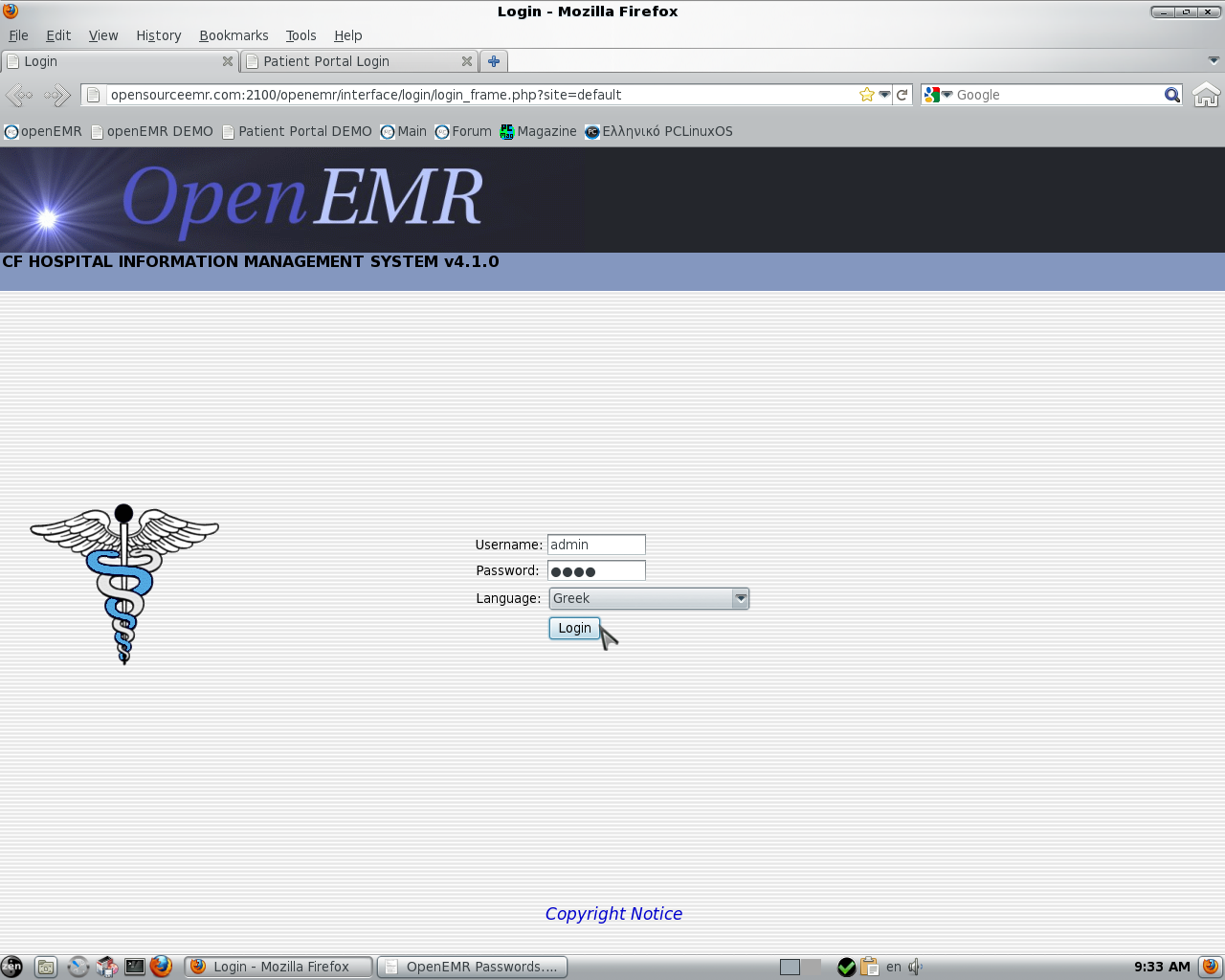This screenshot has height=980, width=1225.
Task: Click the green checkmark update tray icon
Action: tap(846, 967)
